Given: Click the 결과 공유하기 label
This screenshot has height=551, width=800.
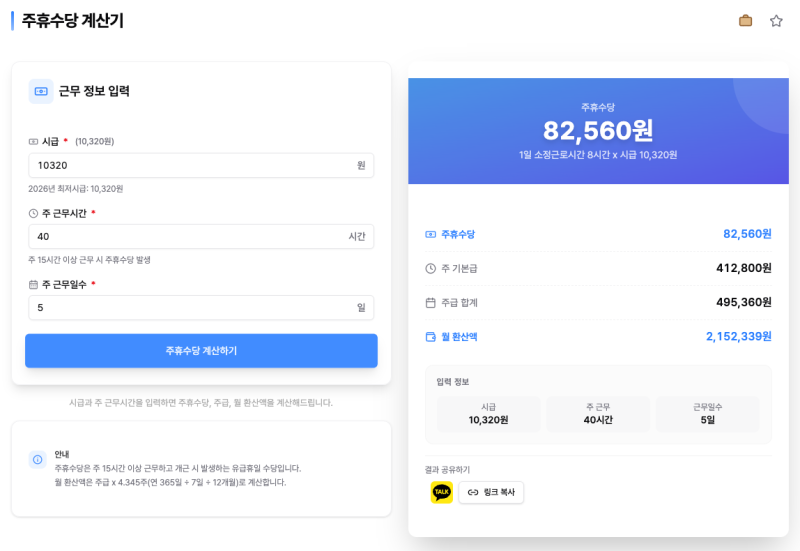Looking at the screenshot, I should pyautogui.click(x=447, y=469).
